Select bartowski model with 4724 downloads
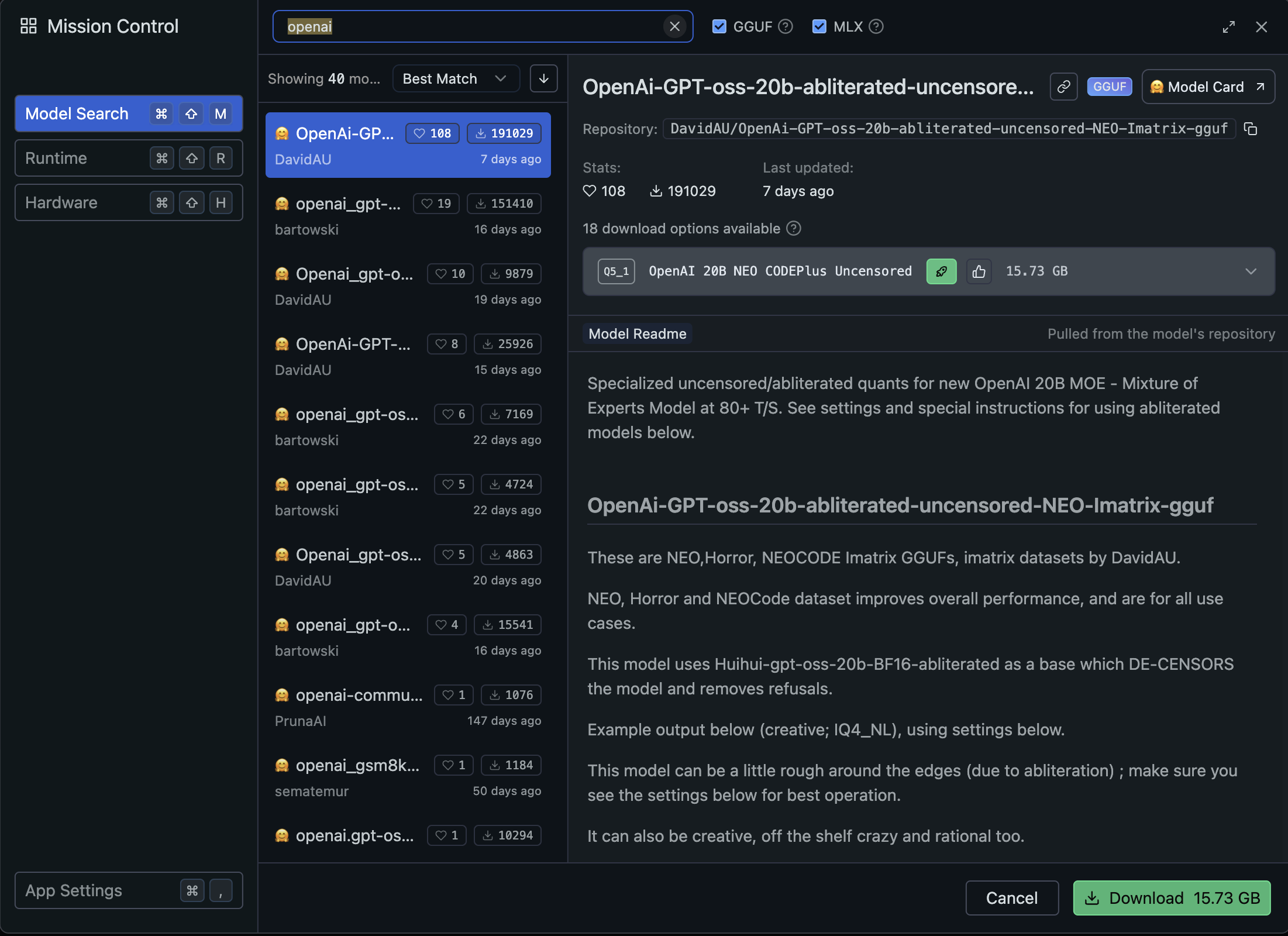Image resolution: width=1288 pixels, height=936 pixels. (x=408, y=496)
